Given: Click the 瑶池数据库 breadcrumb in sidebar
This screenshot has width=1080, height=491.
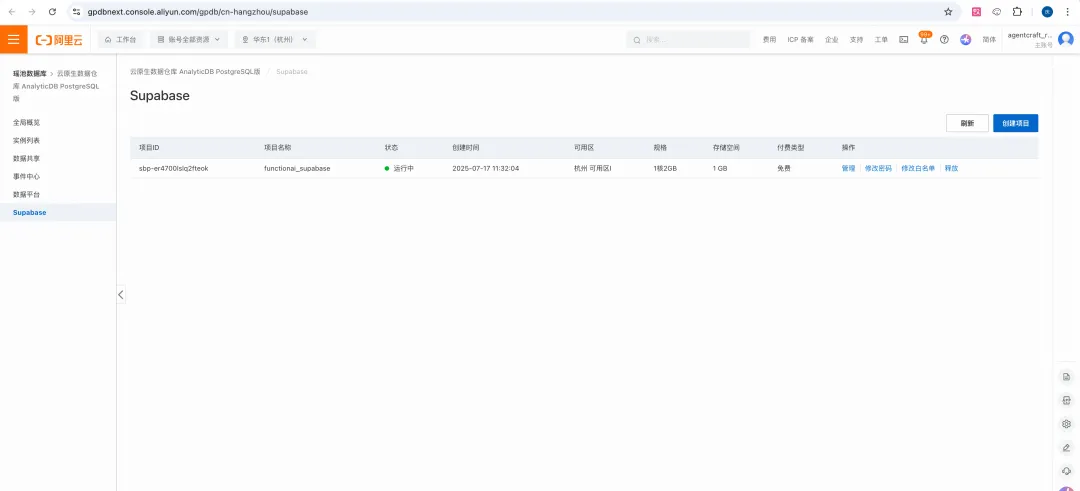Looking at the screenshot, I should (x=30, y=73).
